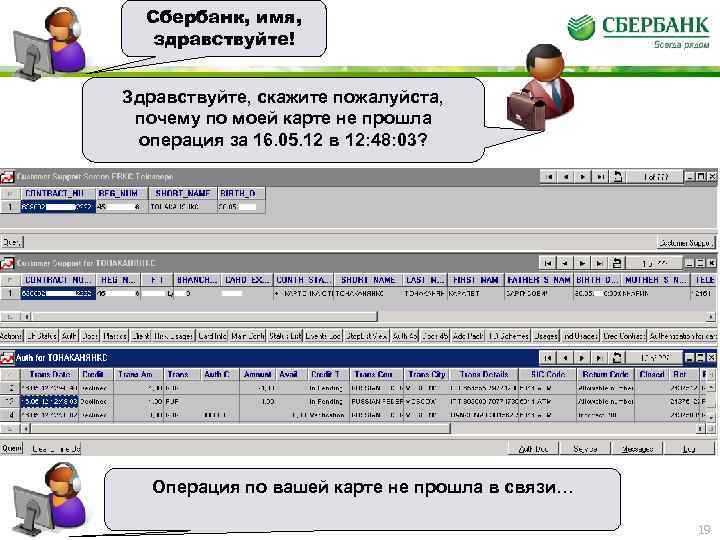The height and width of the screenshot is (540, 720).
Task: Refresh data in Auth for window
Action: 617,357
